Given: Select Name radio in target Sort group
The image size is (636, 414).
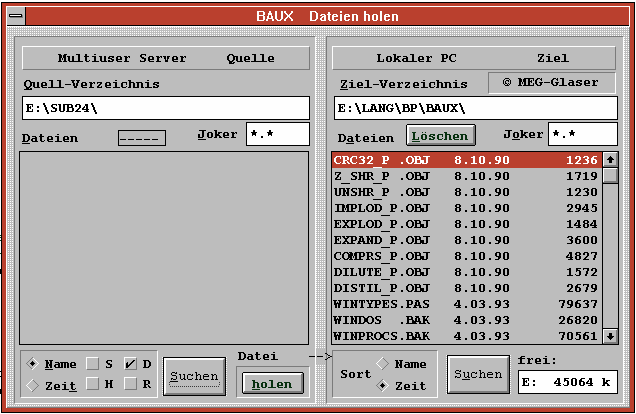Looking at the screenshot, I should (382, 364).
